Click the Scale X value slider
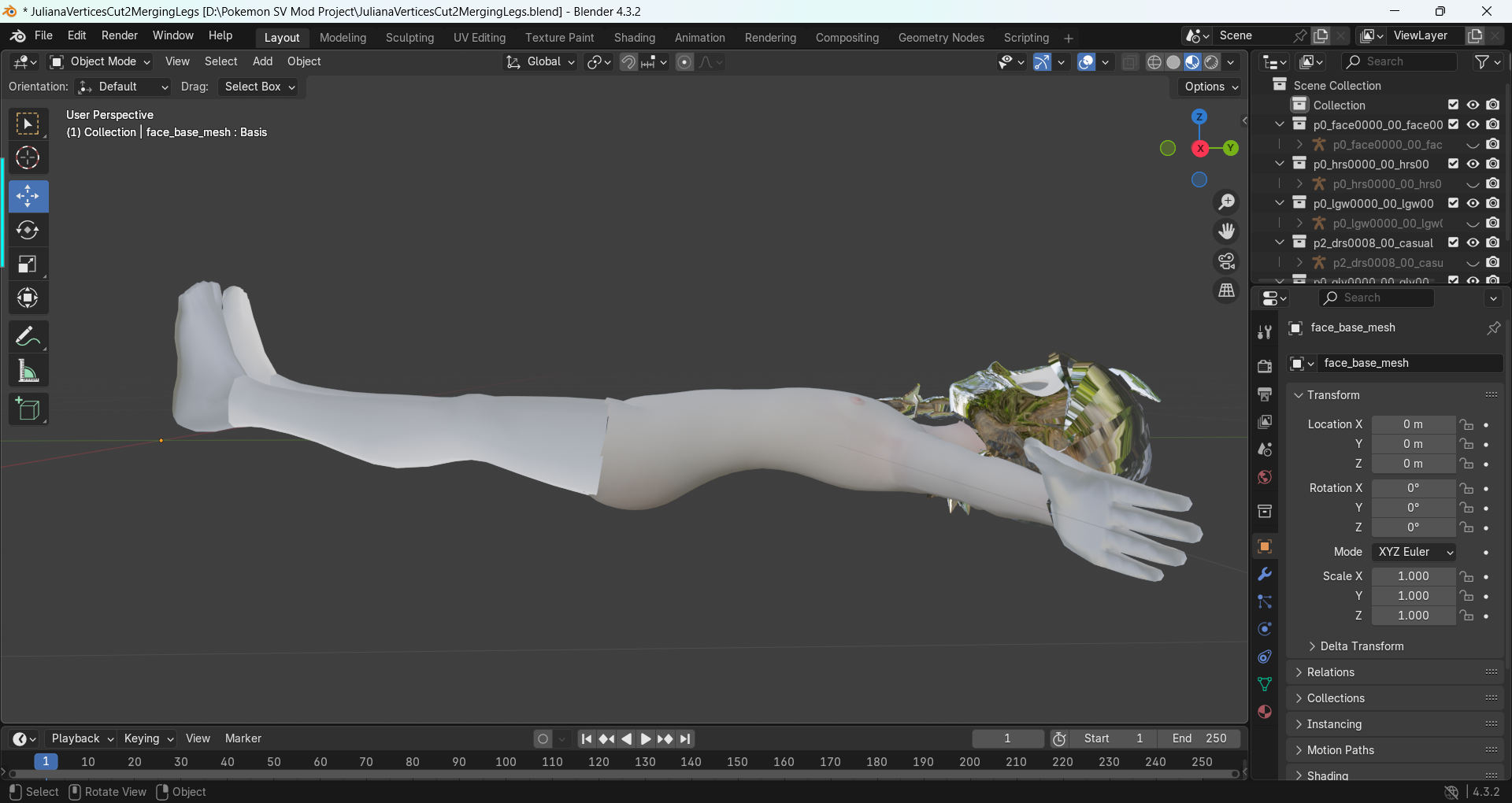 [x=1413, y=576]
